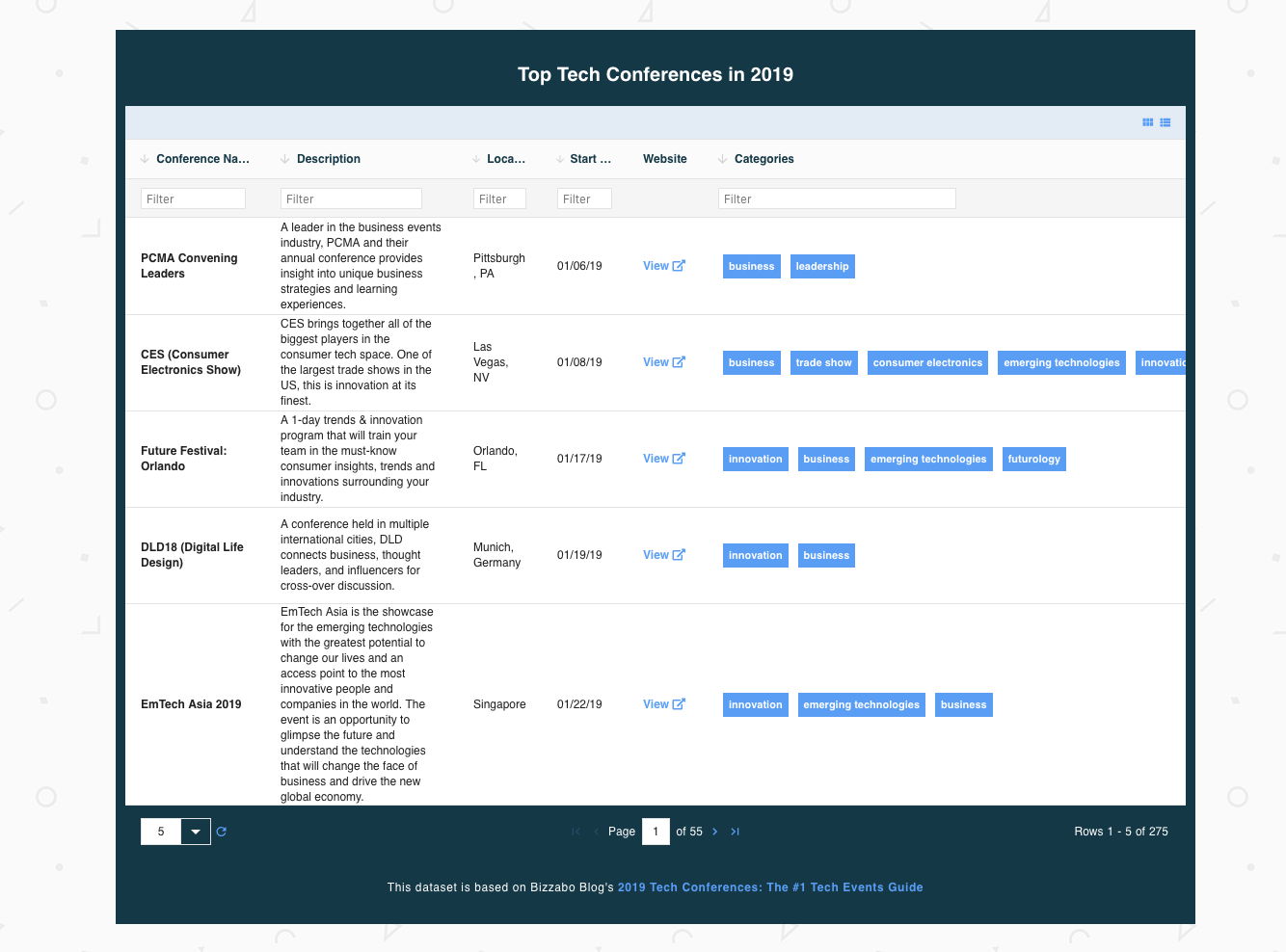Sort by Description arrow icon
1286x952 pixels.
click(284, 159)
